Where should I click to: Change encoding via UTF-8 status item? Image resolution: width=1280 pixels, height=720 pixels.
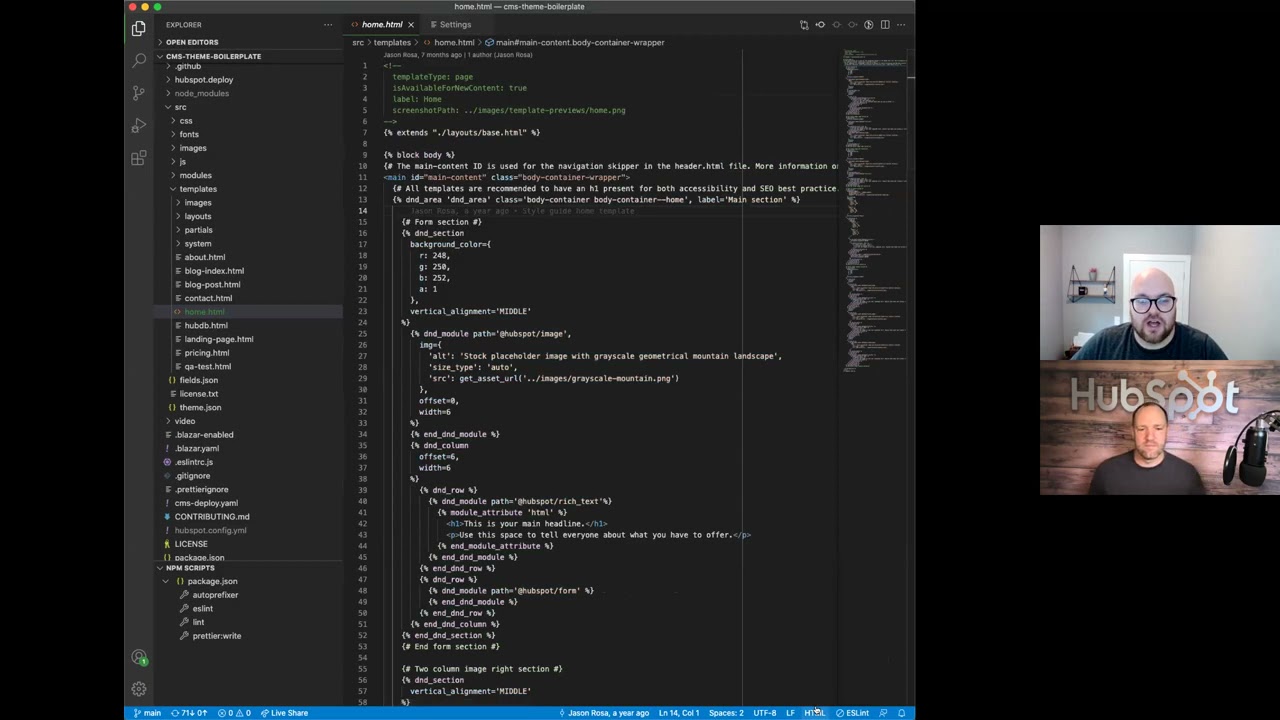(x=764, y=713)
